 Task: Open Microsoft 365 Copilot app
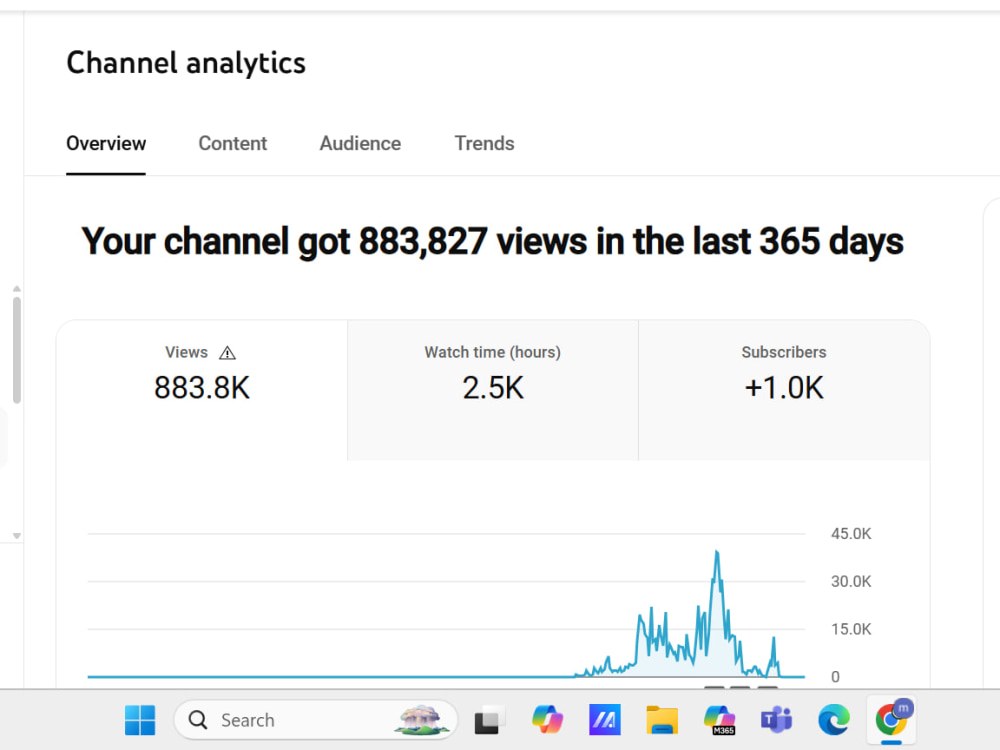point(719,720)
